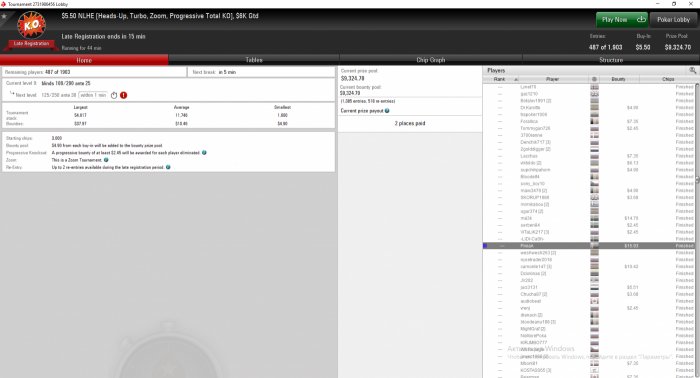Sort players by Bounty column
700x378 pixels.
point(618,79)
